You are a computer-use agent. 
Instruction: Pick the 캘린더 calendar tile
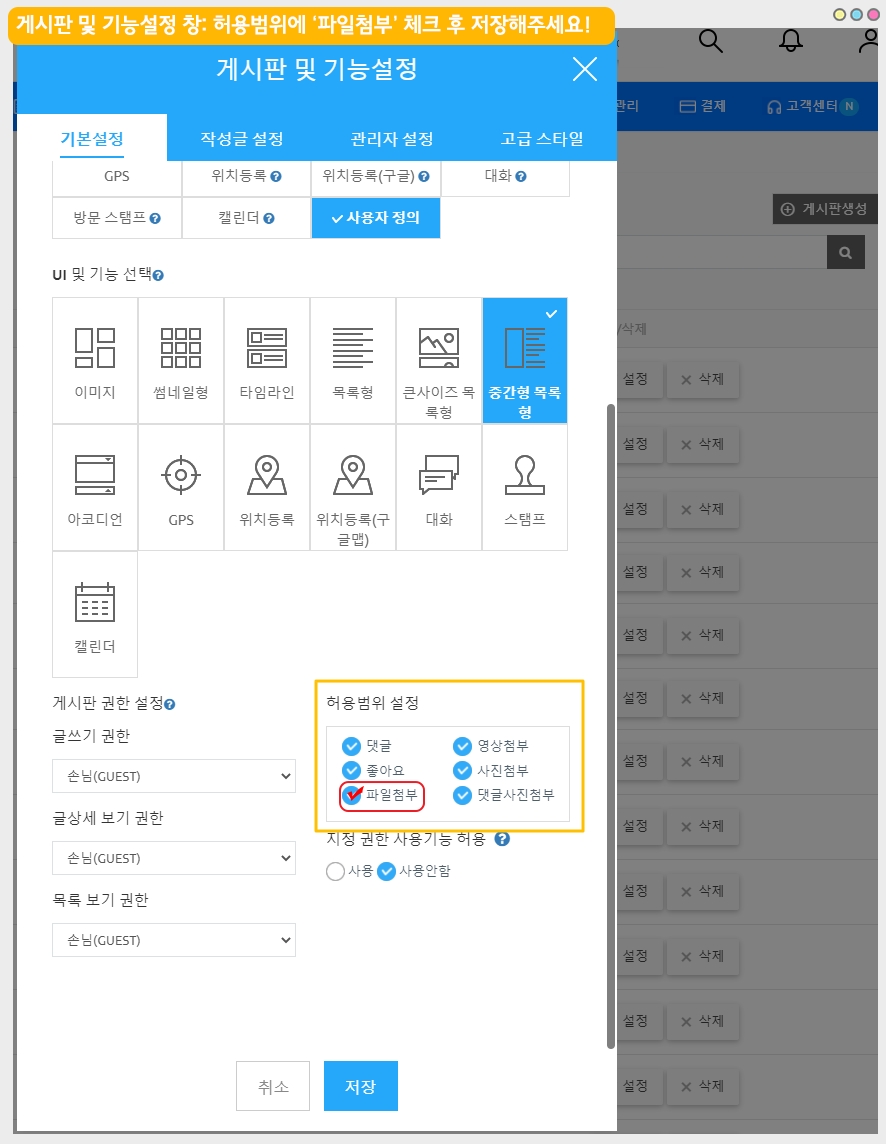point(95,614)
